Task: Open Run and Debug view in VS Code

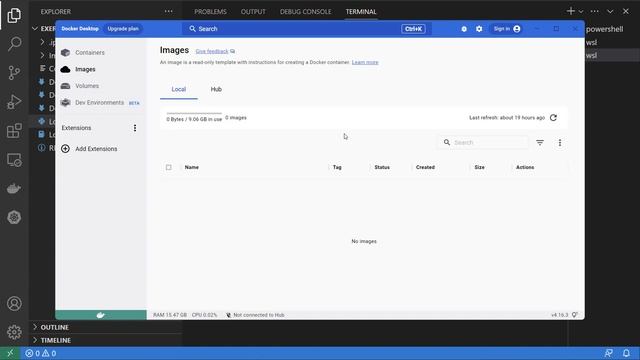Action: [14, 102]
